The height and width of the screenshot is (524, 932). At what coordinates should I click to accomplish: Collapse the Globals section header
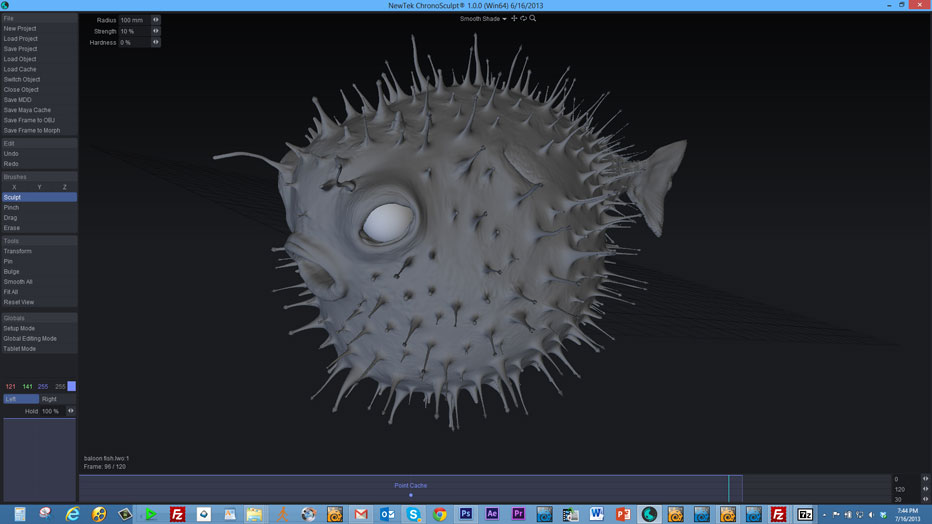coord(39,318)
